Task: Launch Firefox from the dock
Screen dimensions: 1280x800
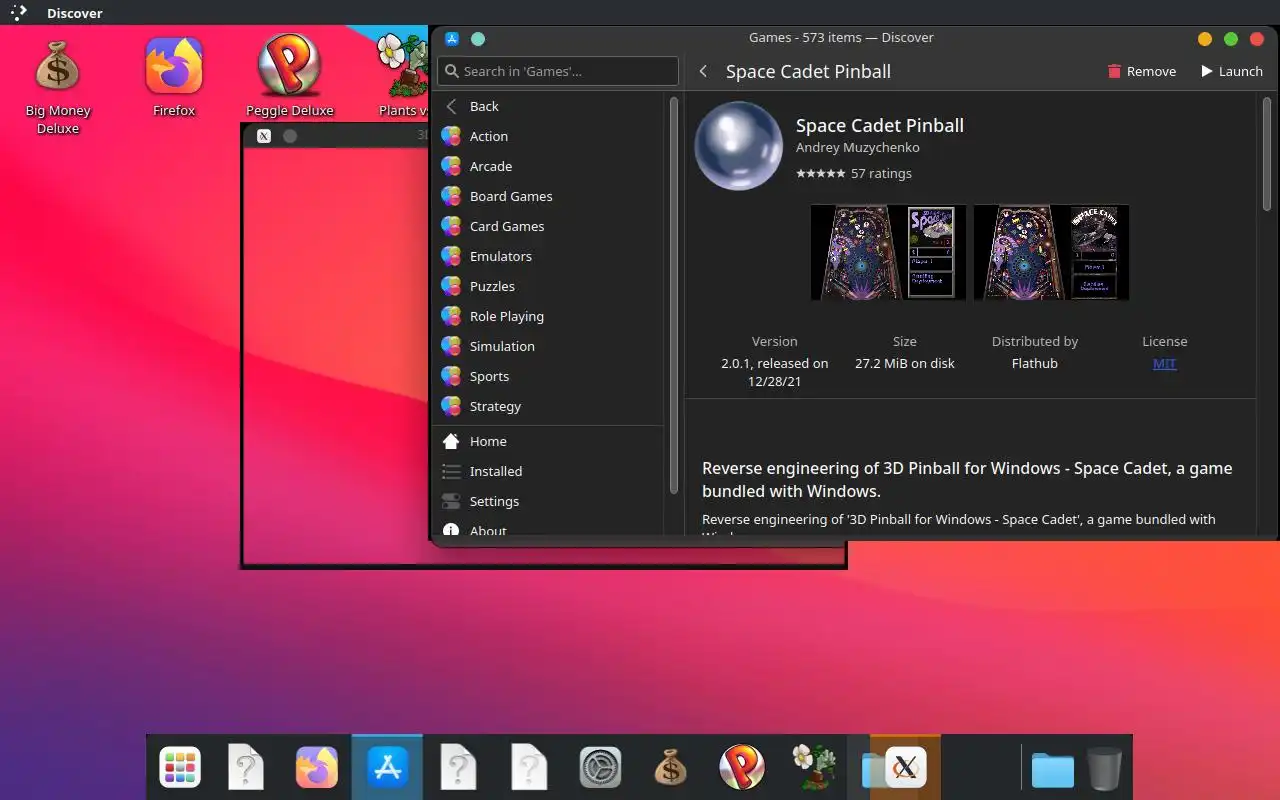Action: 317,768
